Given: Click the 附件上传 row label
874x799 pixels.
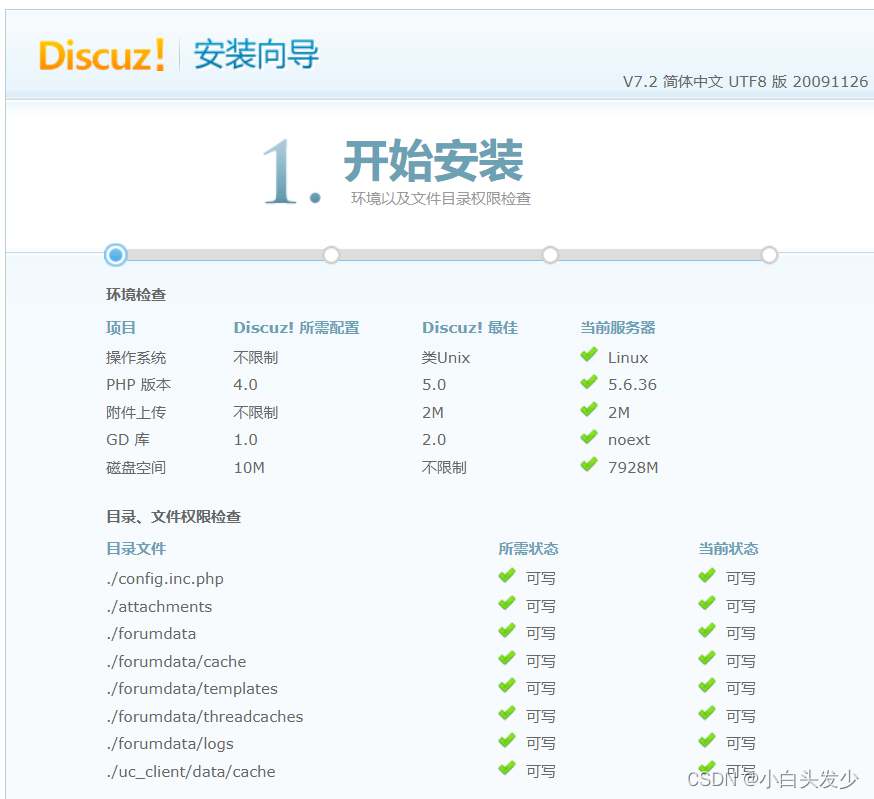Looking at the screenshot, I should coord(136,413).
